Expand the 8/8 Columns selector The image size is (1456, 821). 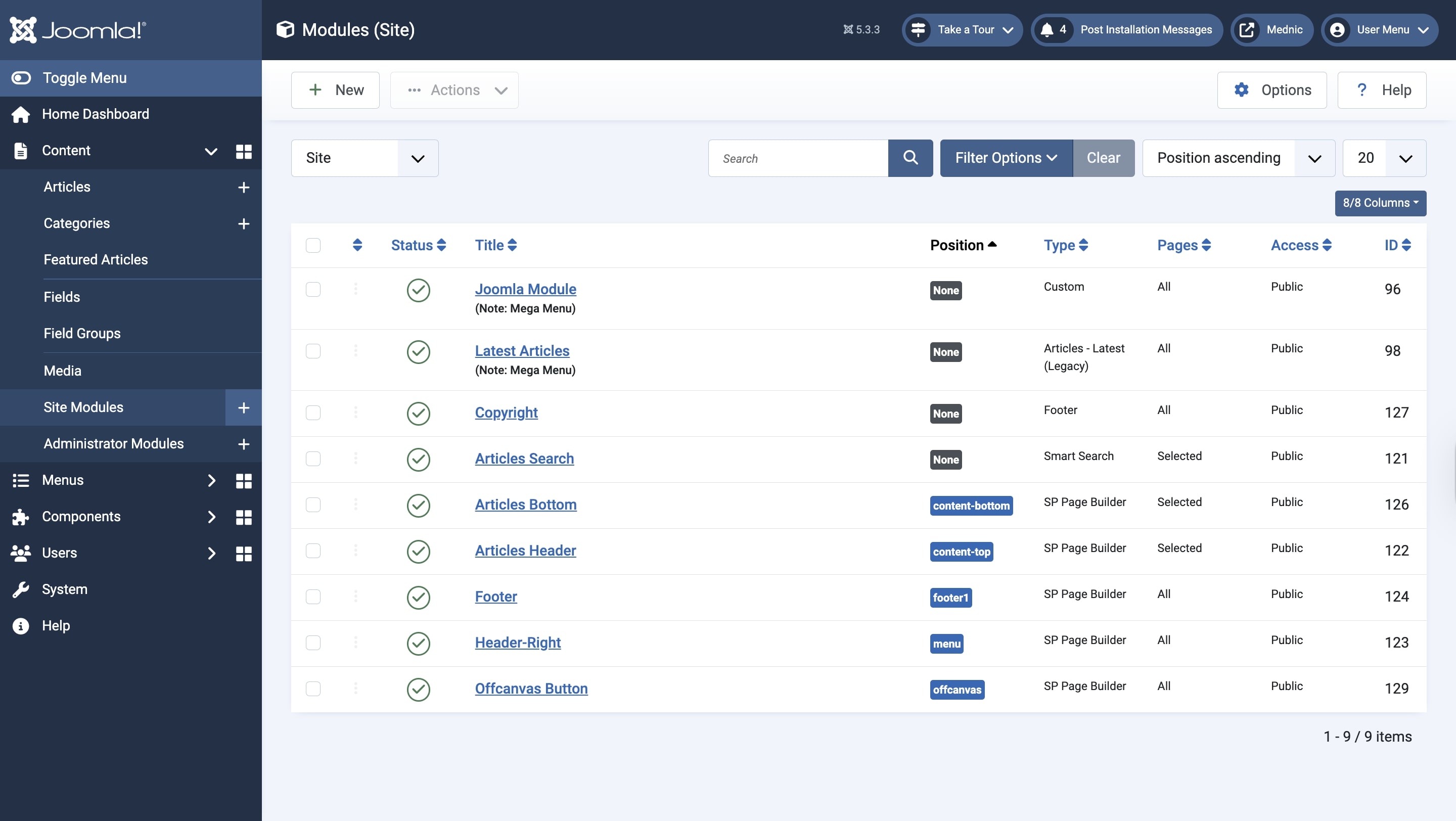pyautogui.click(x=1380, y=203)
